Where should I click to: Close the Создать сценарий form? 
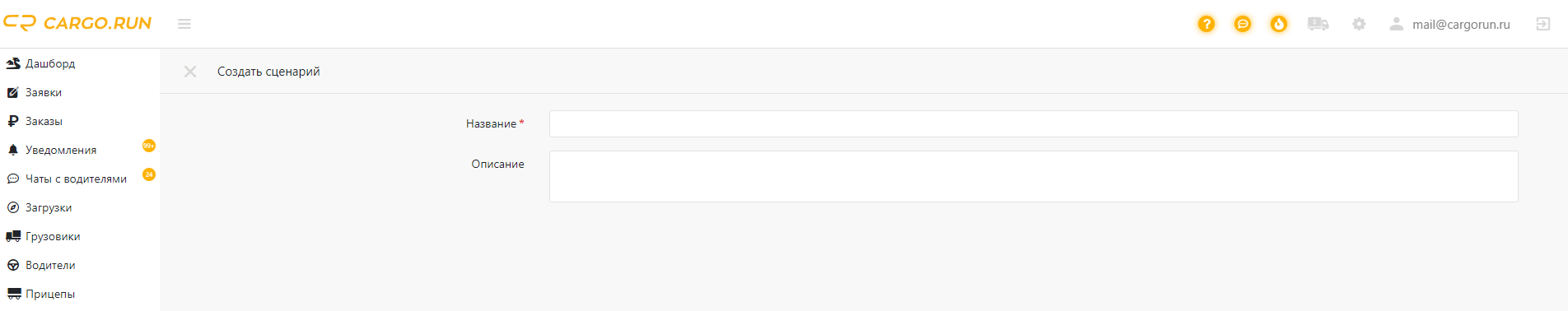[190, 72]
